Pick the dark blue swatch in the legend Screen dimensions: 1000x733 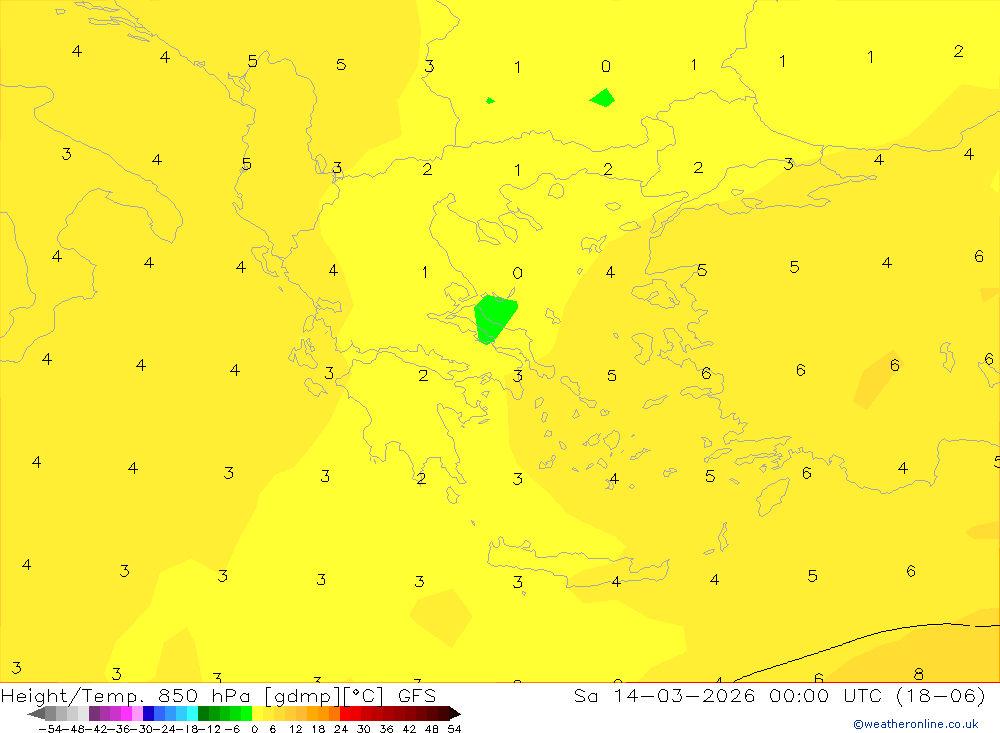pos(148,713)
